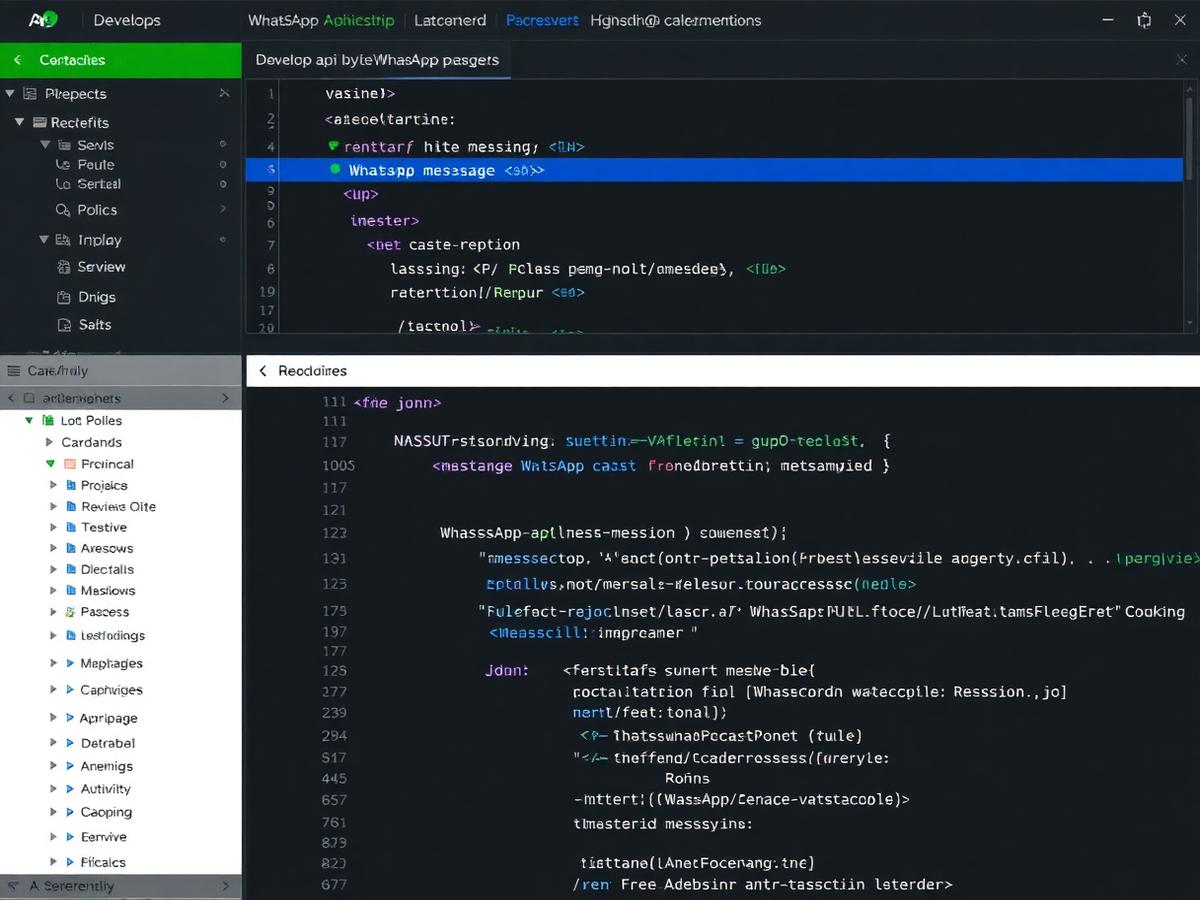This screenshot has width=1200, height=900.
Task: Click the Inplay item icon
Action: pyautogui.click(x=63, y=240)
